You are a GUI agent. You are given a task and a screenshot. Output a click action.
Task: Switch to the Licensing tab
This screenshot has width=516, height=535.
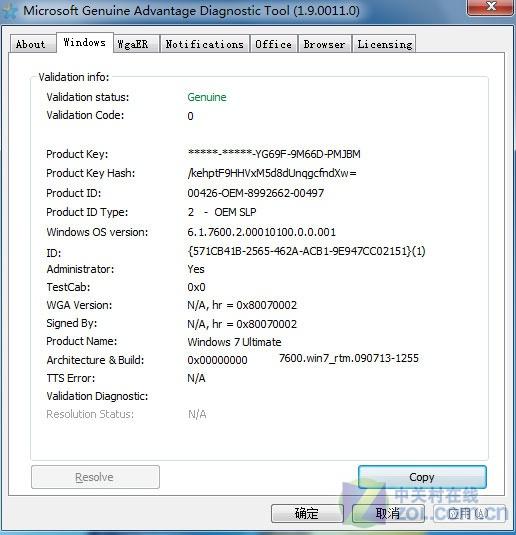tap(384, 44)
